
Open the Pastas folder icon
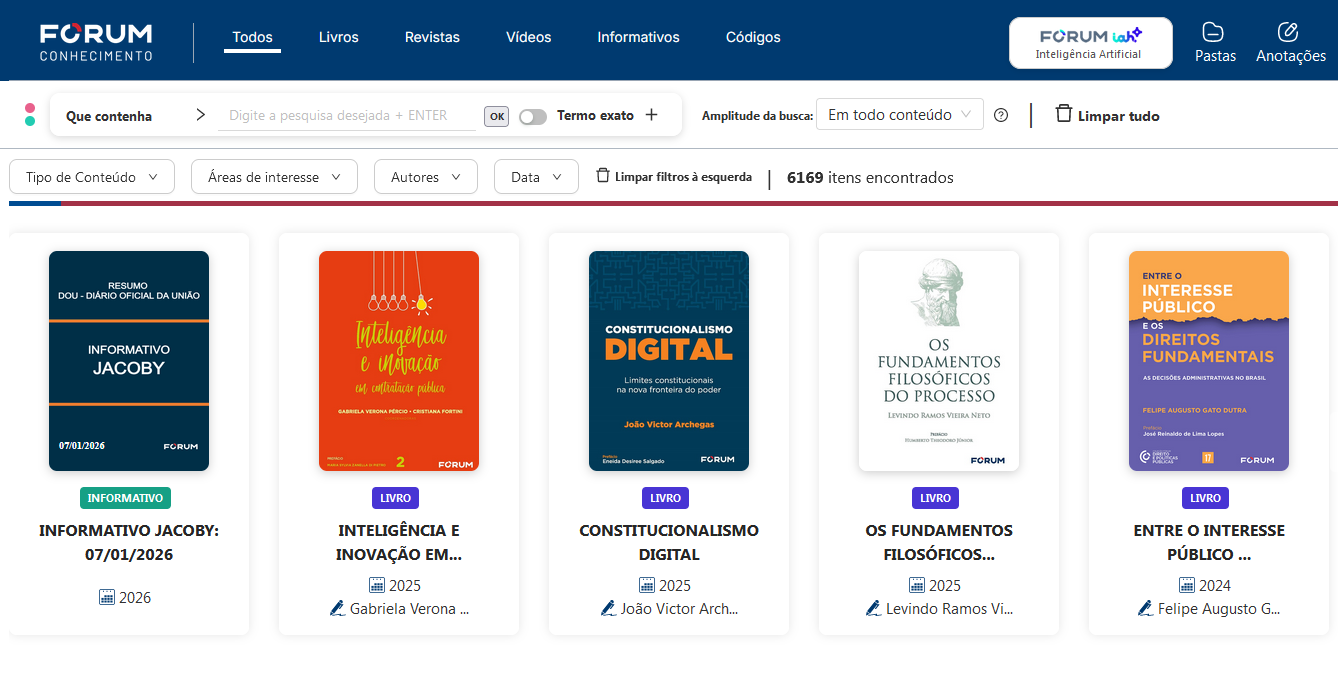point(1215,32)
